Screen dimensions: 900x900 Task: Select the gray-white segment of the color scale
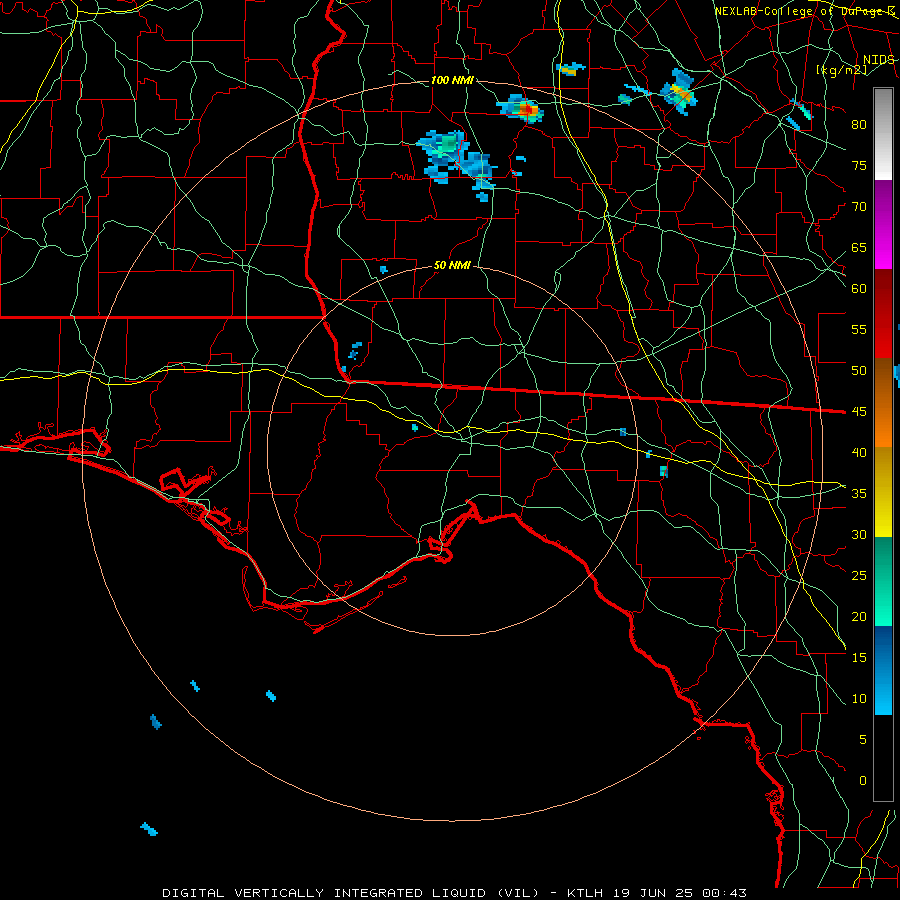(x=883, y=134)
